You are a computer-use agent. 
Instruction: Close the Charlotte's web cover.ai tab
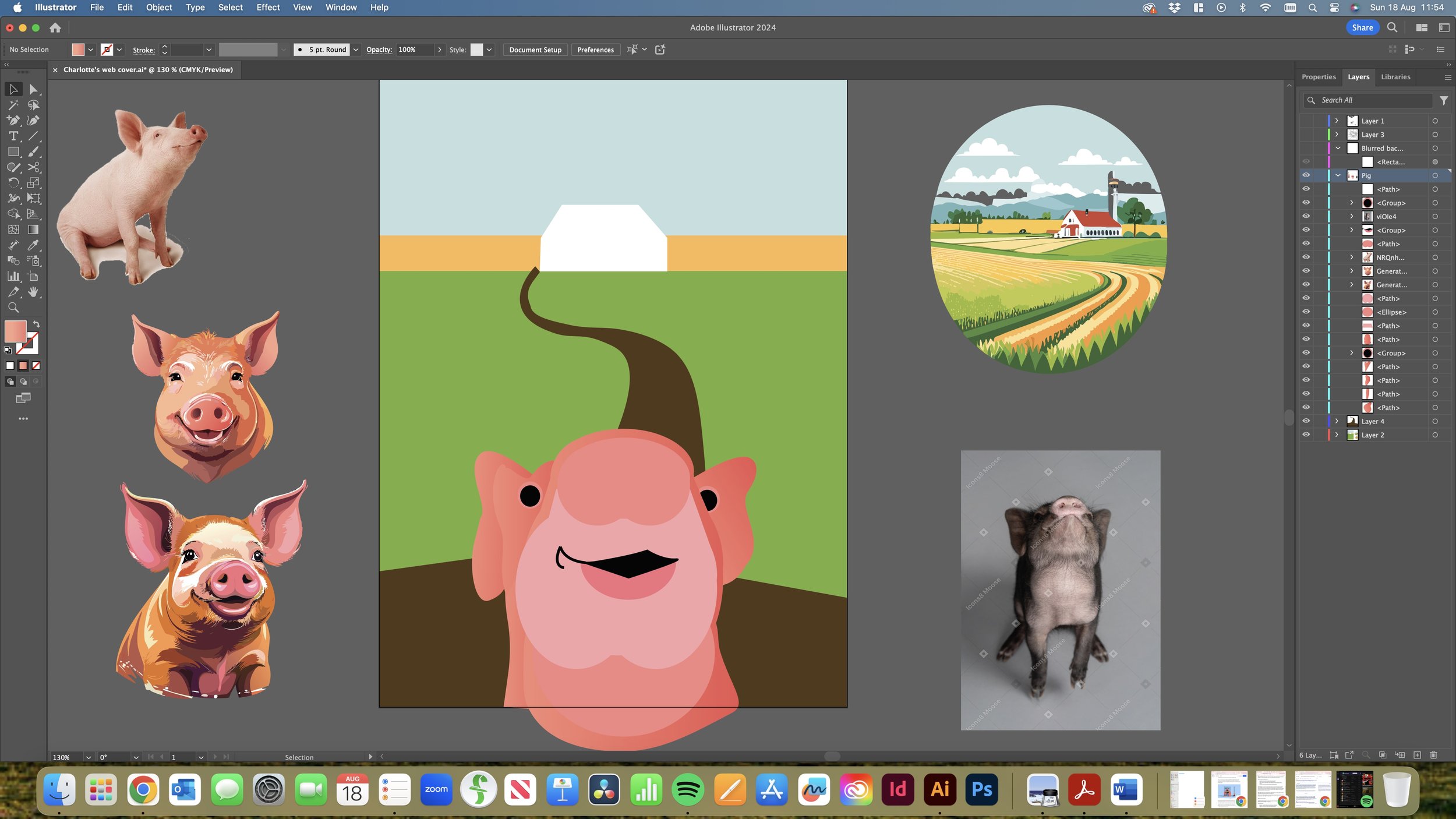click(55, 69)
